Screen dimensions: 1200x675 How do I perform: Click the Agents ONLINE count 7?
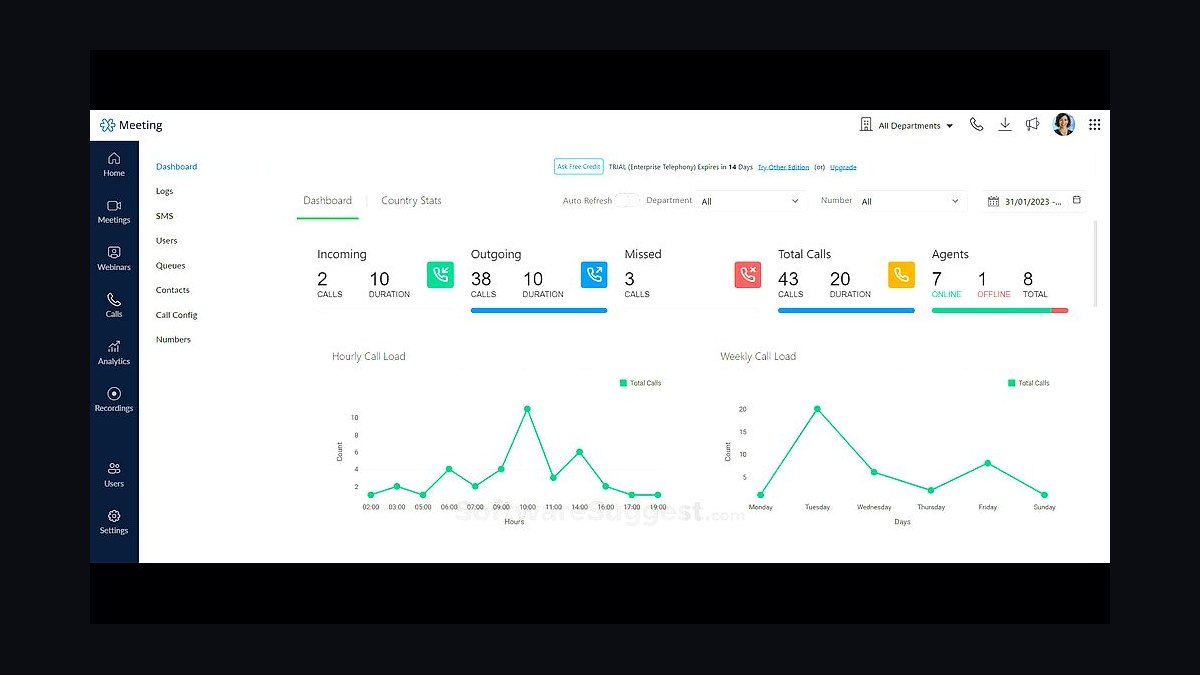[937, 279]
